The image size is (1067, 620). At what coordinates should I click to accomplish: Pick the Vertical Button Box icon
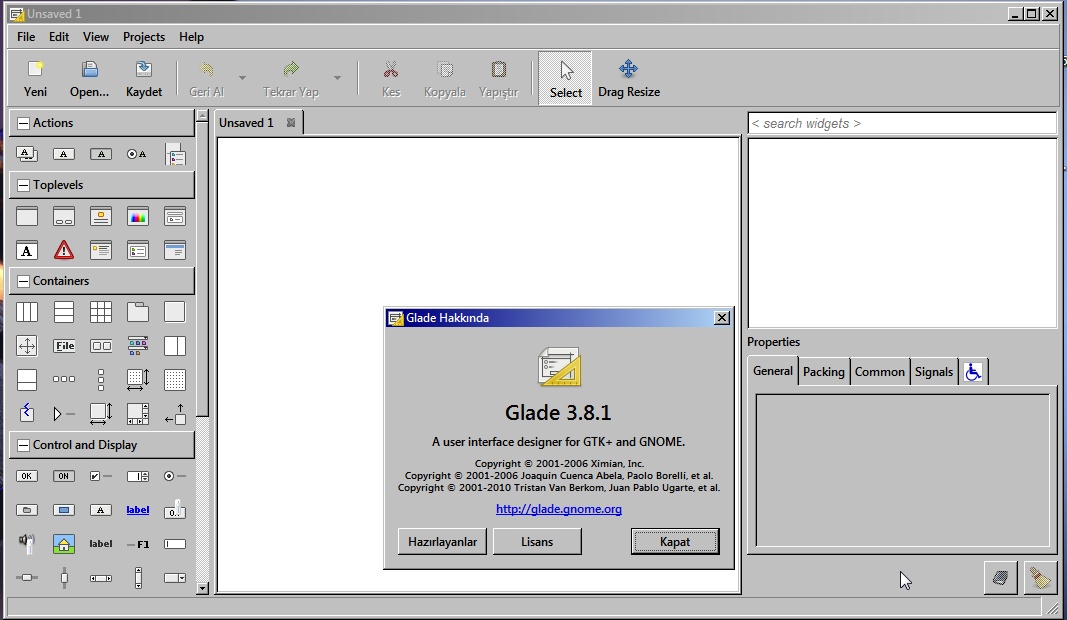101,380
